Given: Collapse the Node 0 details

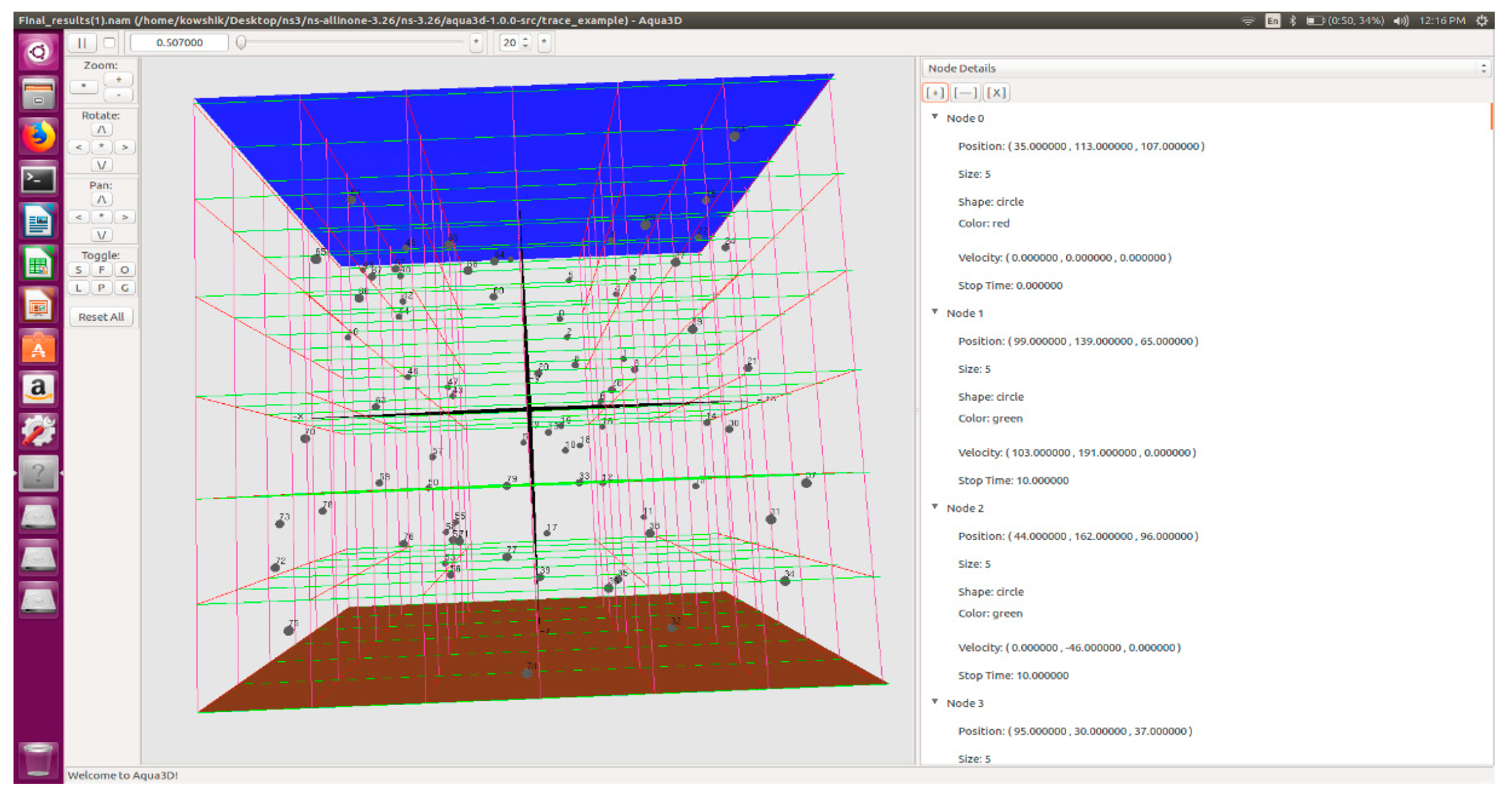Looking at the screenshot, I should [935, 117].
